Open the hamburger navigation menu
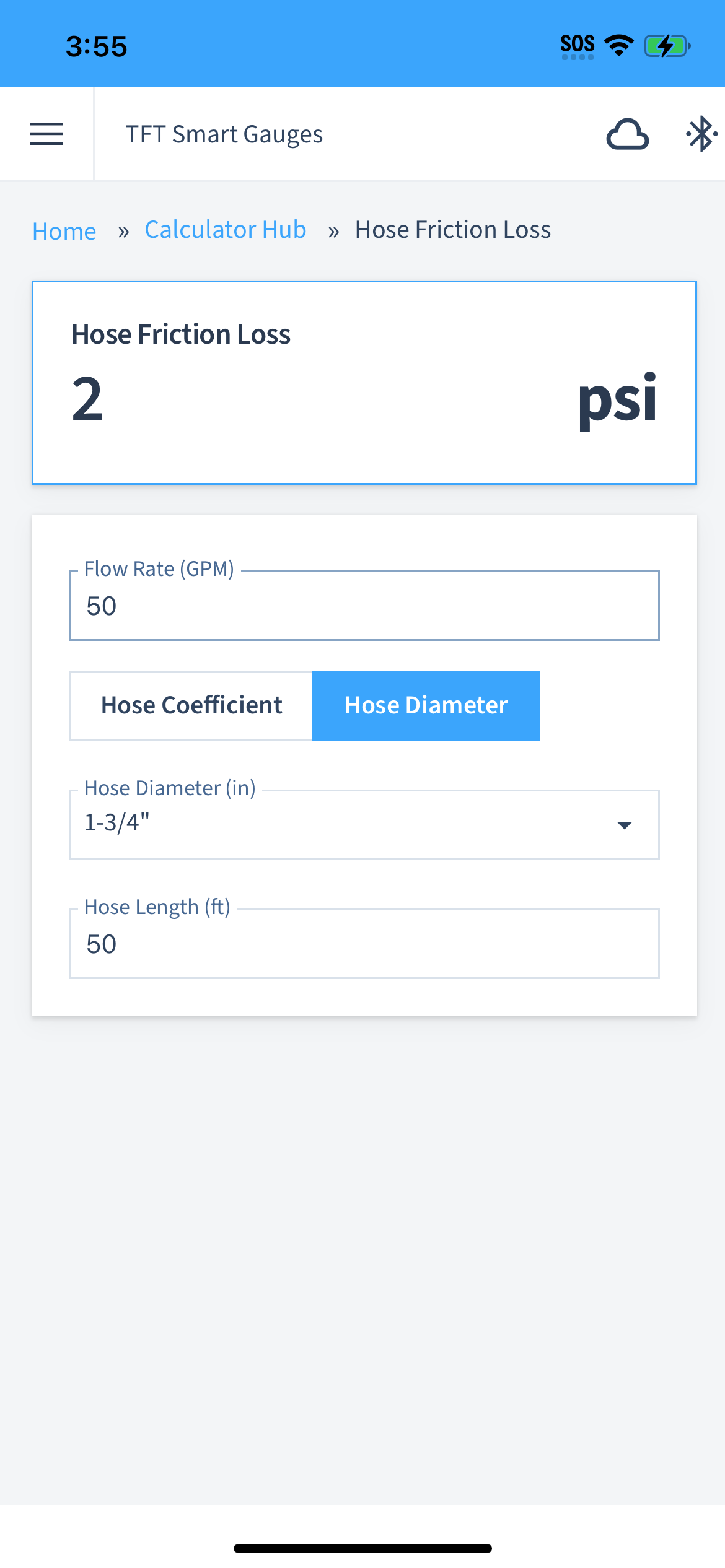This screenshot has width=725, height=1568. pos(46,134)
